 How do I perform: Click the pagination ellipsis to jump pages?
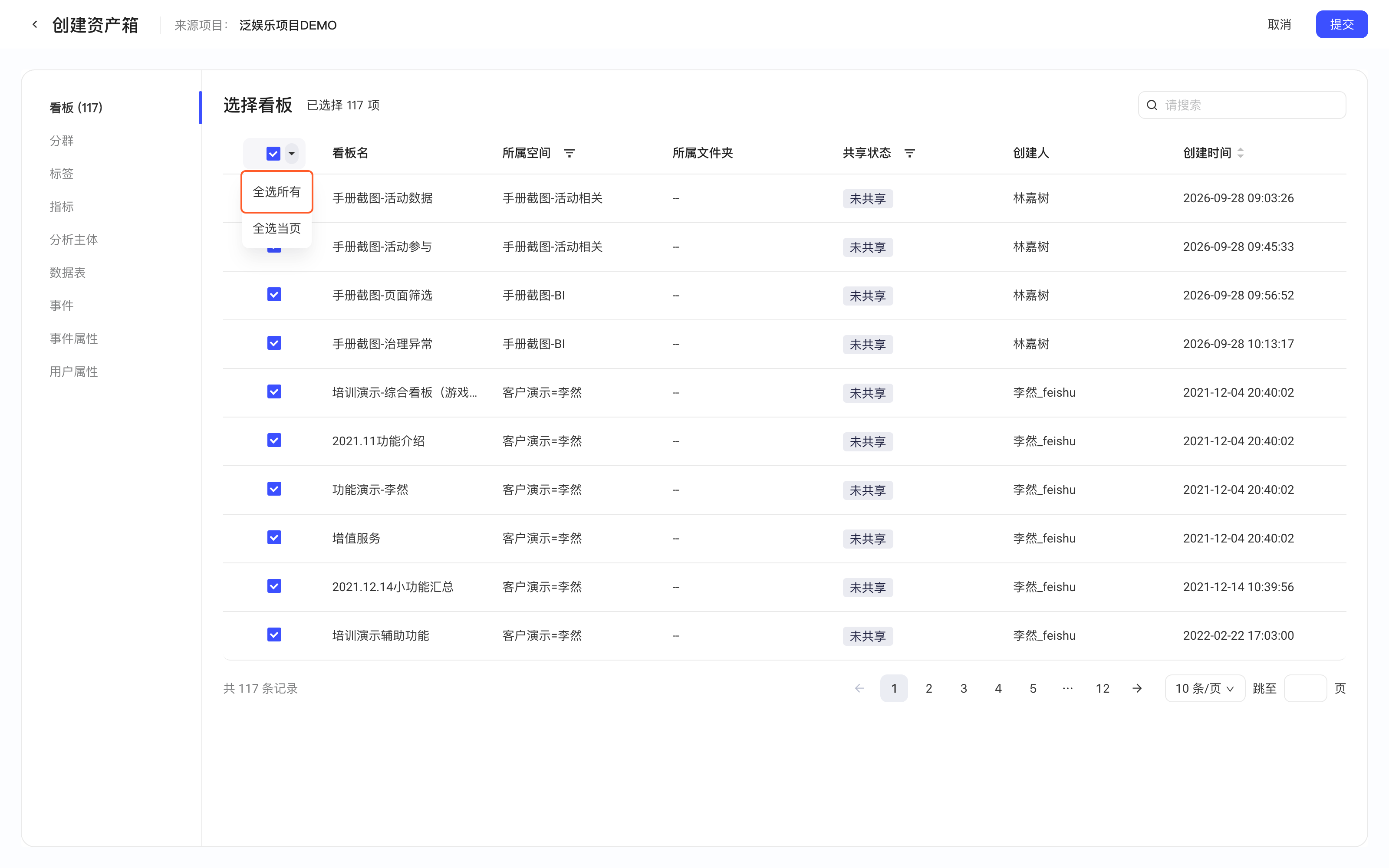(1068, 688)
